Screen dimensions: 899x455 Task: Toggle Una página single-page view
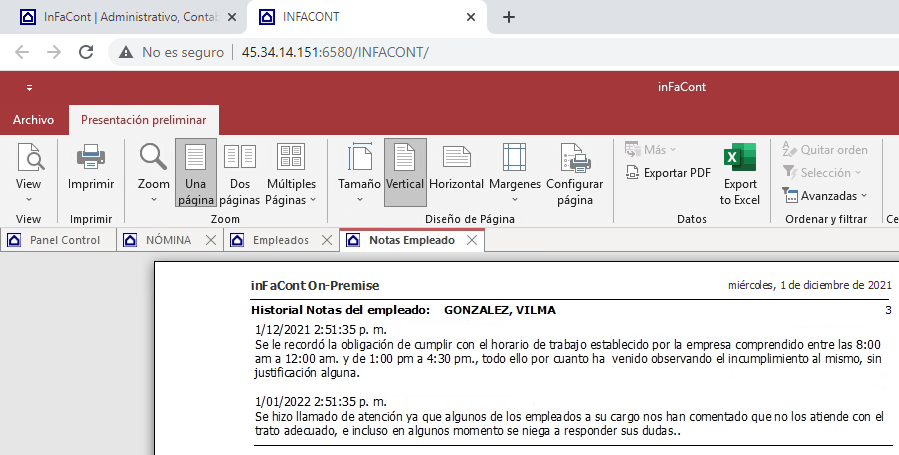pyautogui.click(x=196, y=172)
